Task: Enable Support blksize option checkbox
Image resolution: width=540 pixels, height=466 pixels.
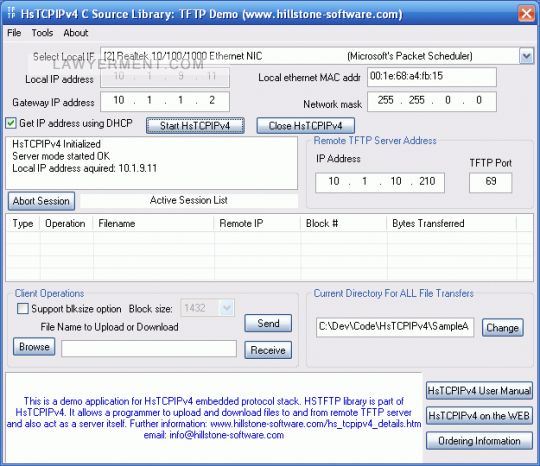Action: click(23, 308)
